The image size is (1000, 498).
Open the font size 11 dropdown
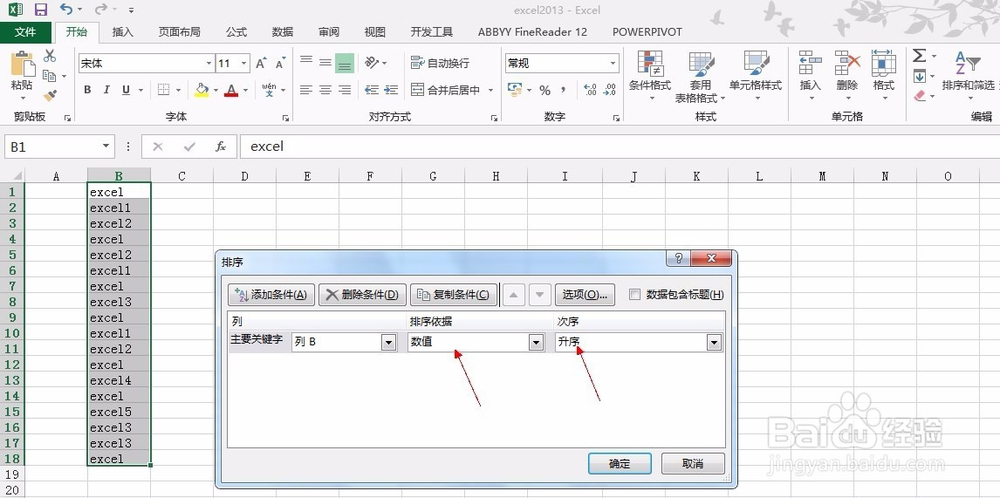244,63
